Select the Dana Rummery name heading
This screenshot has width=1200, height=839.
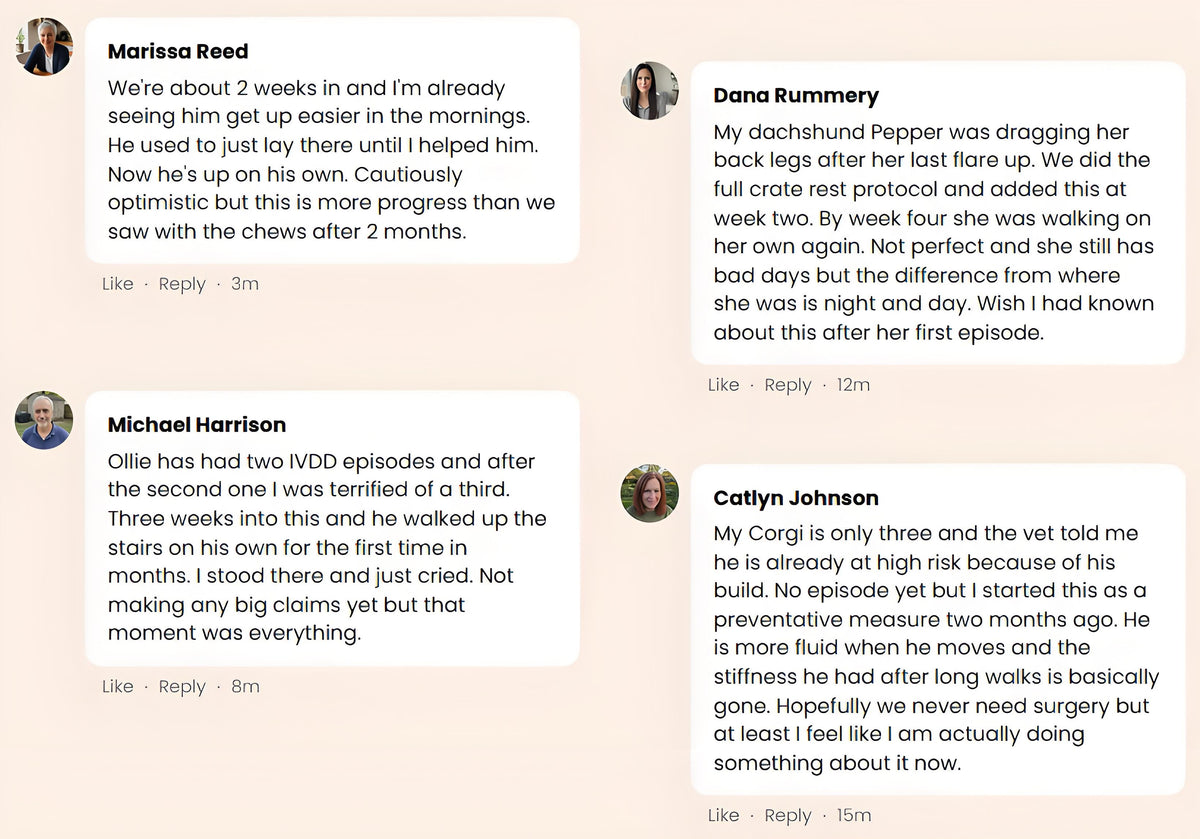tap(796, 96)
